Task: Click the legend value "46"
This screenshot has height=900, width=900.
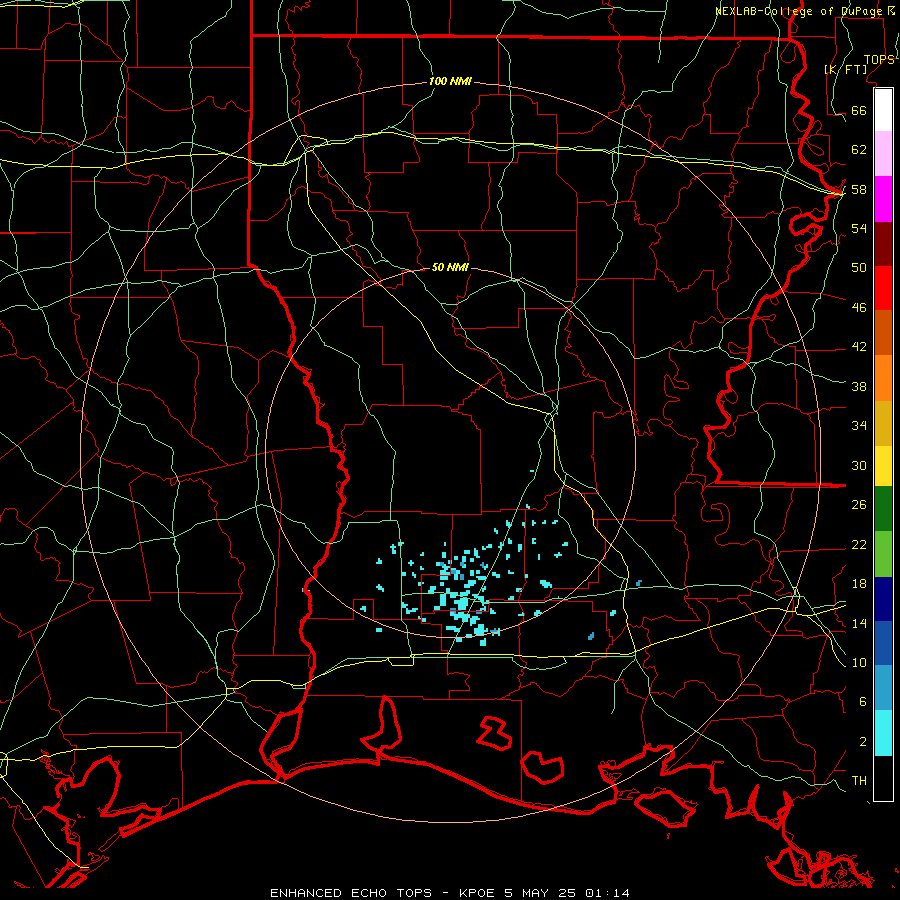Action: click(x=859, y=308)
